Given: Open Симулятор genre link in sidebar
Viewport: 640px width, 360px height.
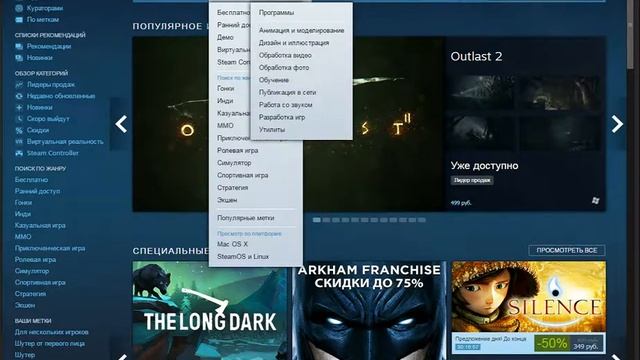Looking at the screenshot, I should [32, 271].
